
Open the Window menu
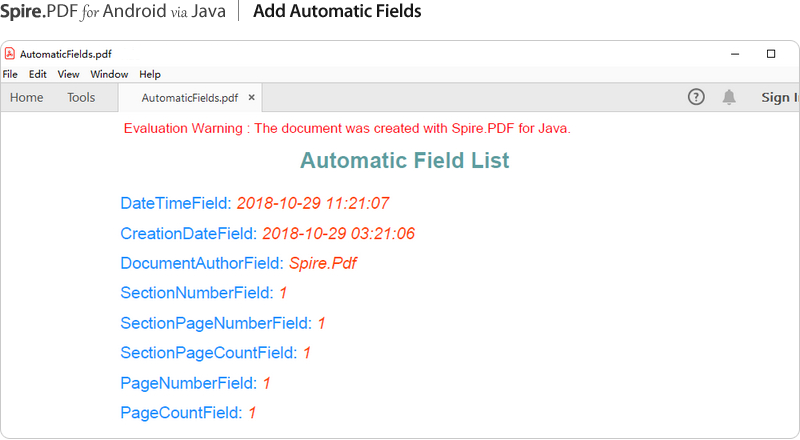point(109,74)
